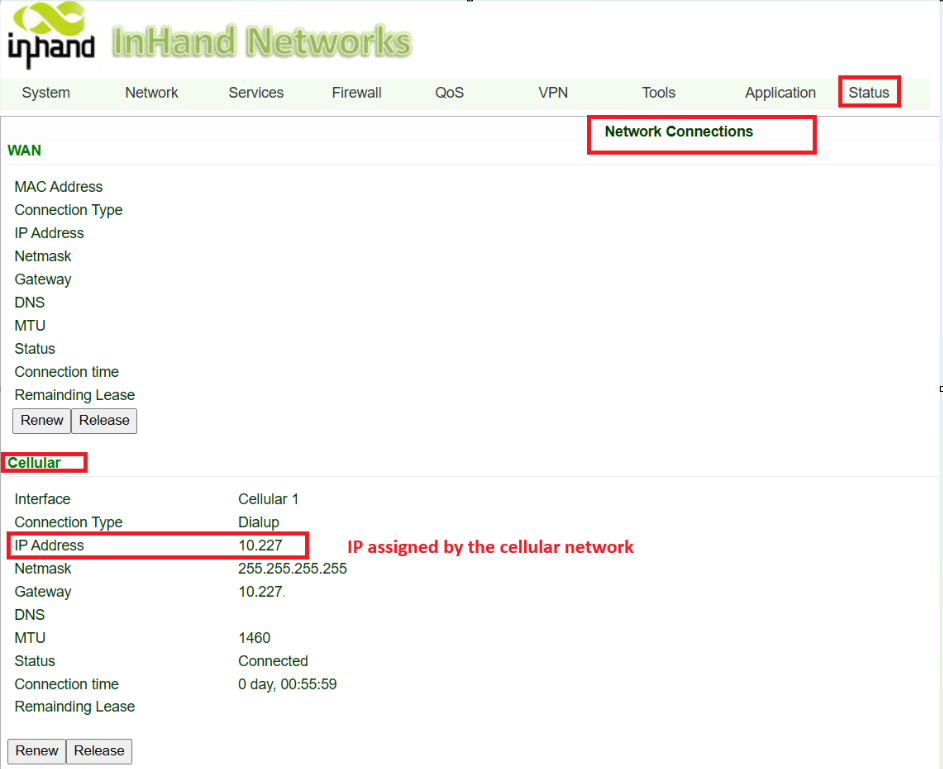This screenshot has height=769, width=943.
Task: Click the Dialup connection type value
Action: (259, 522)
